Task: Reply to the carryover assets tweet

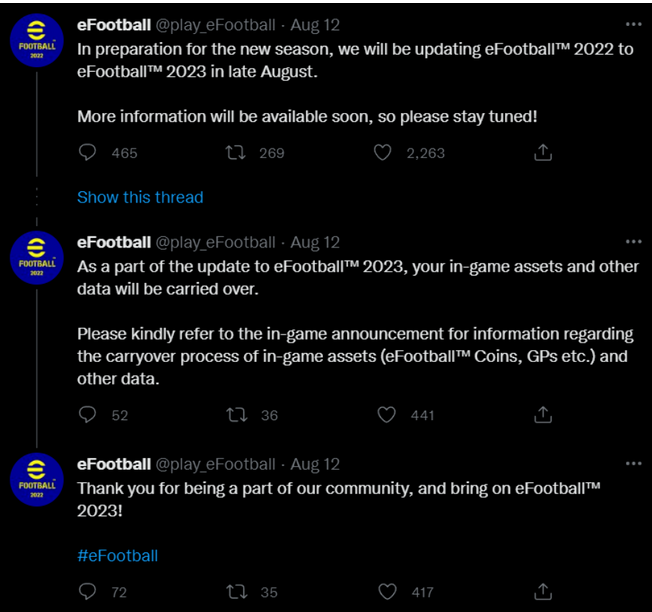Action: [87, 415]
